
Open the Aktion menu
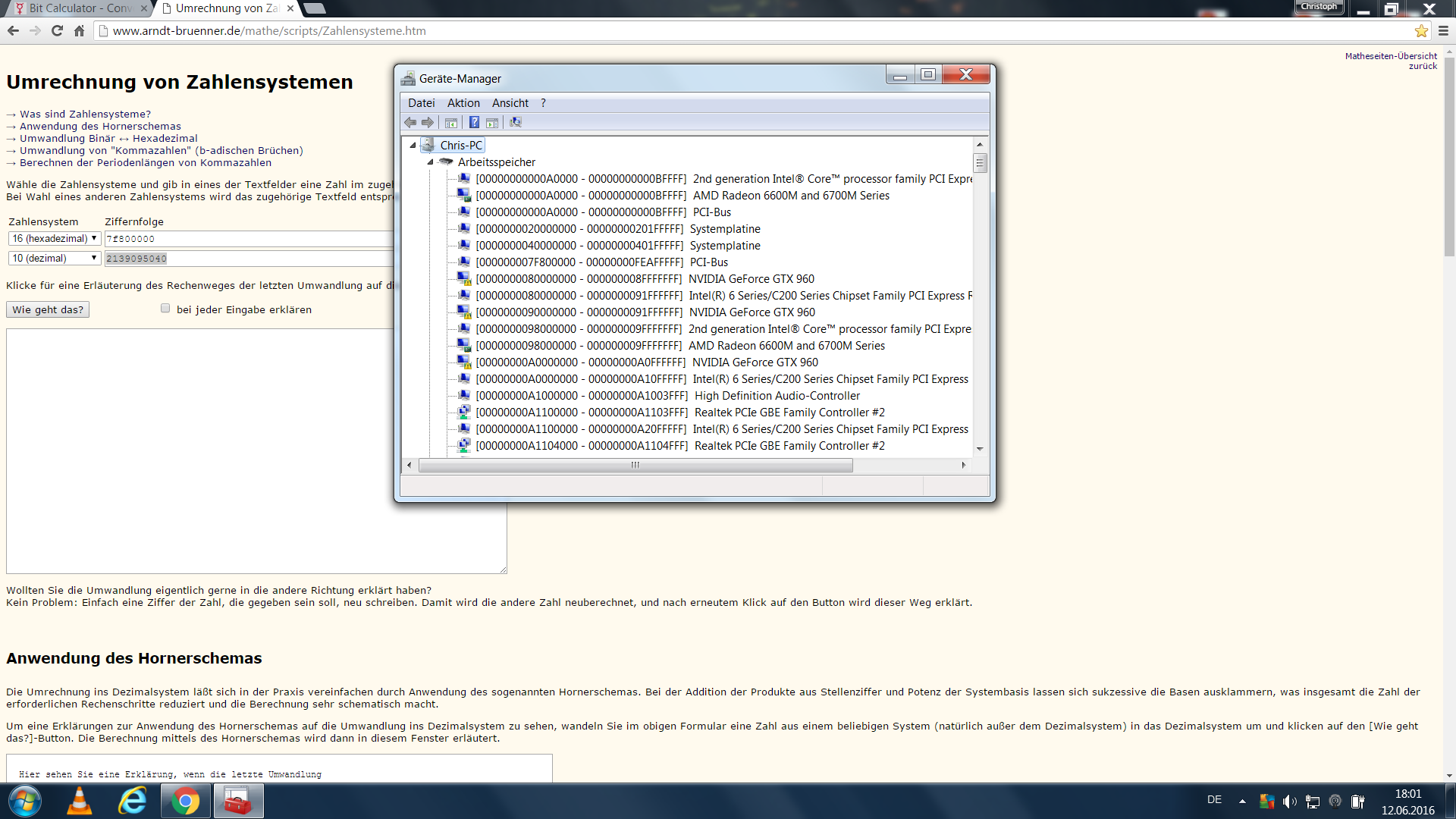coord(463,103)
